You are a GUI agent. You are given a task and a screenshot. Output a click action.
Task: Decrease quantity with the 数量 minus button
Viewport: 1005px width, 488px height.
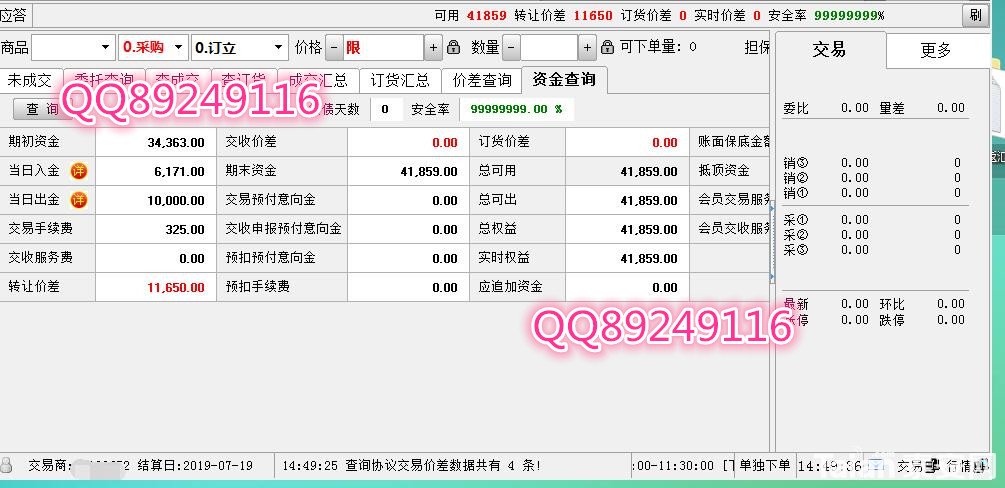tap(511, 47)
